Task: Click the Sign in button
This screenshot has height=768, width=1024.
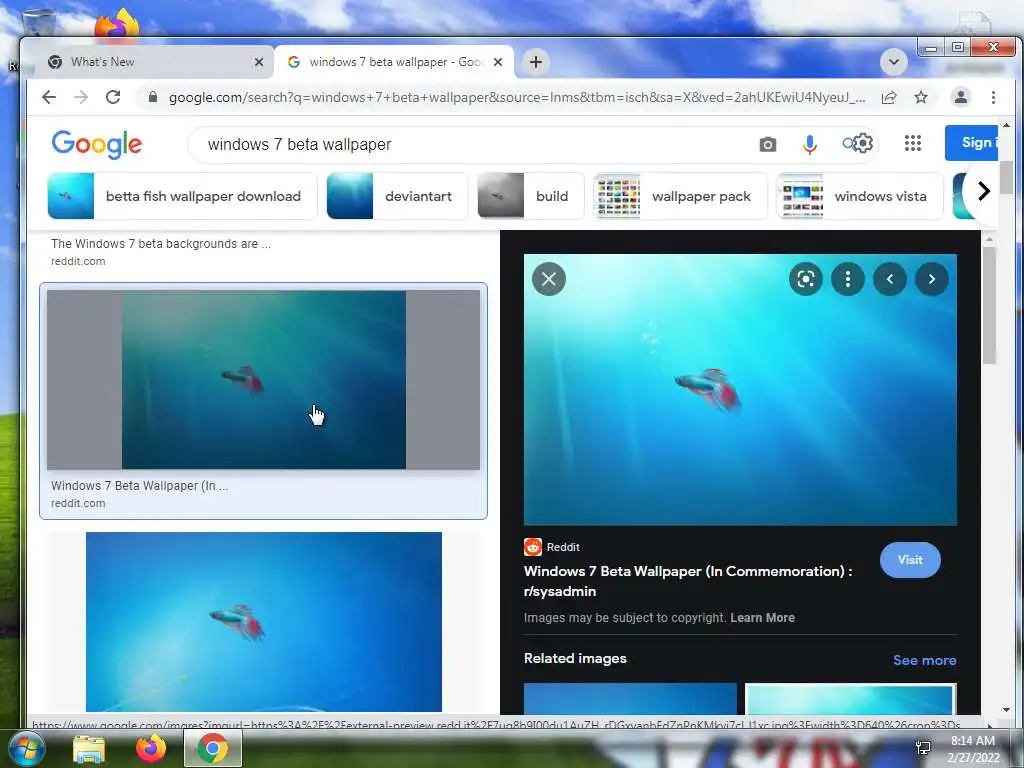Action: 971,142
